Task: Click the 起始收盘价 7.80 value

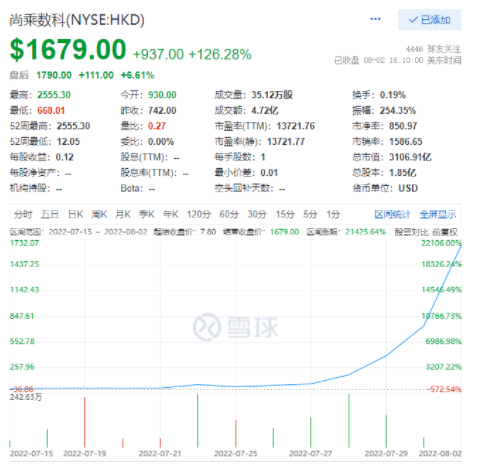Action: (208, 232)
